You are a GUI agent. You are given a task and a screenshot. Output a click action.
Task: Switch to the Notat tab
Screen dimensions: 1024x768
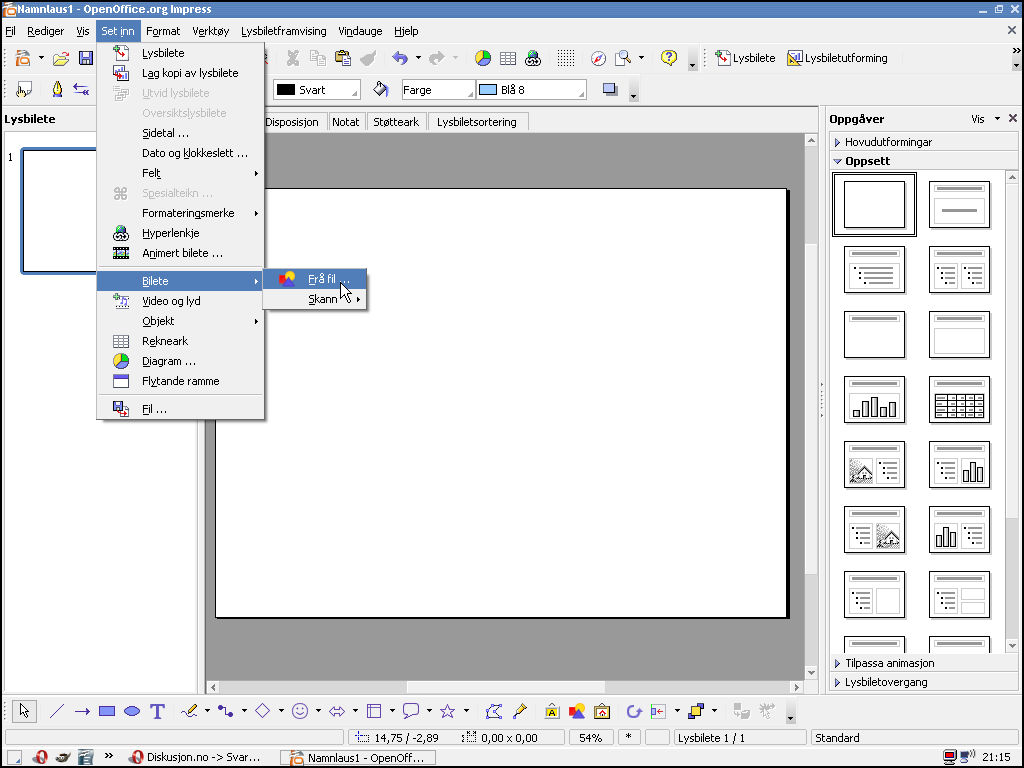coord(345,122)
